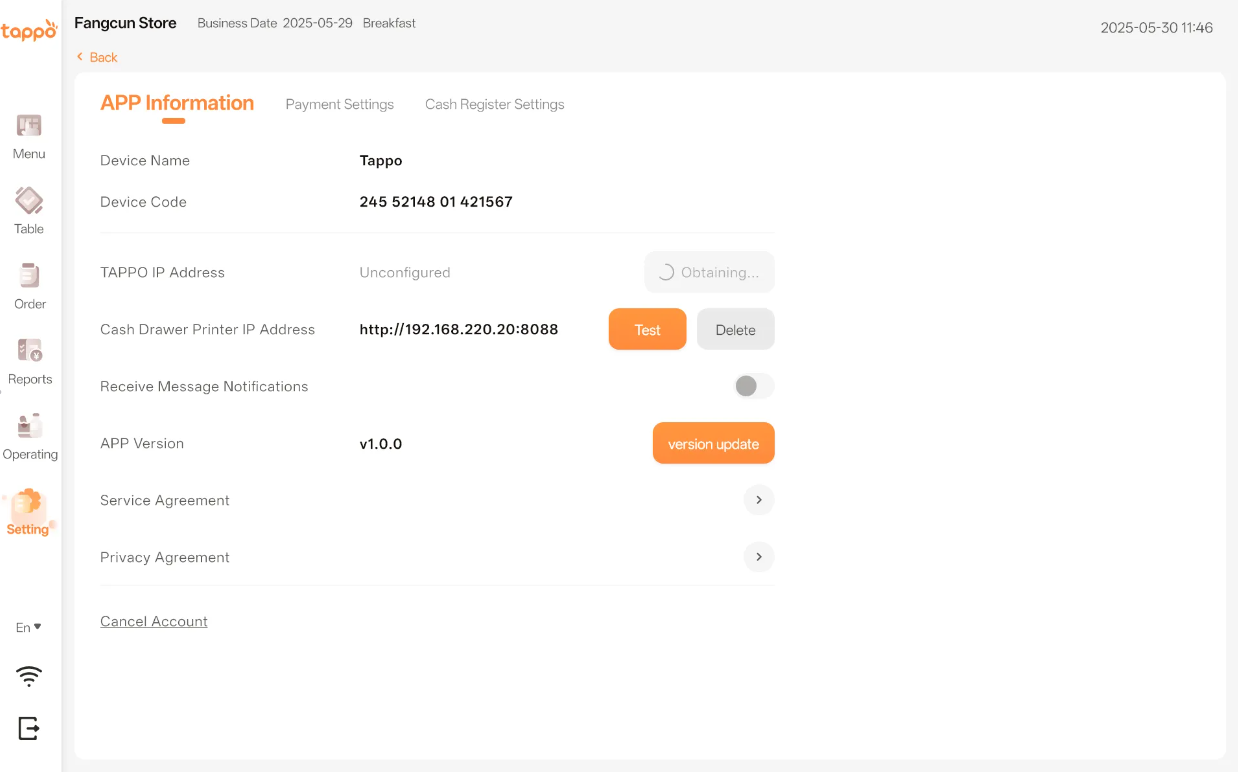Image resolution: width=1238 pixels, height=772 pixels.
Task: Go to the Table section icon
Action: click(29, 202)
